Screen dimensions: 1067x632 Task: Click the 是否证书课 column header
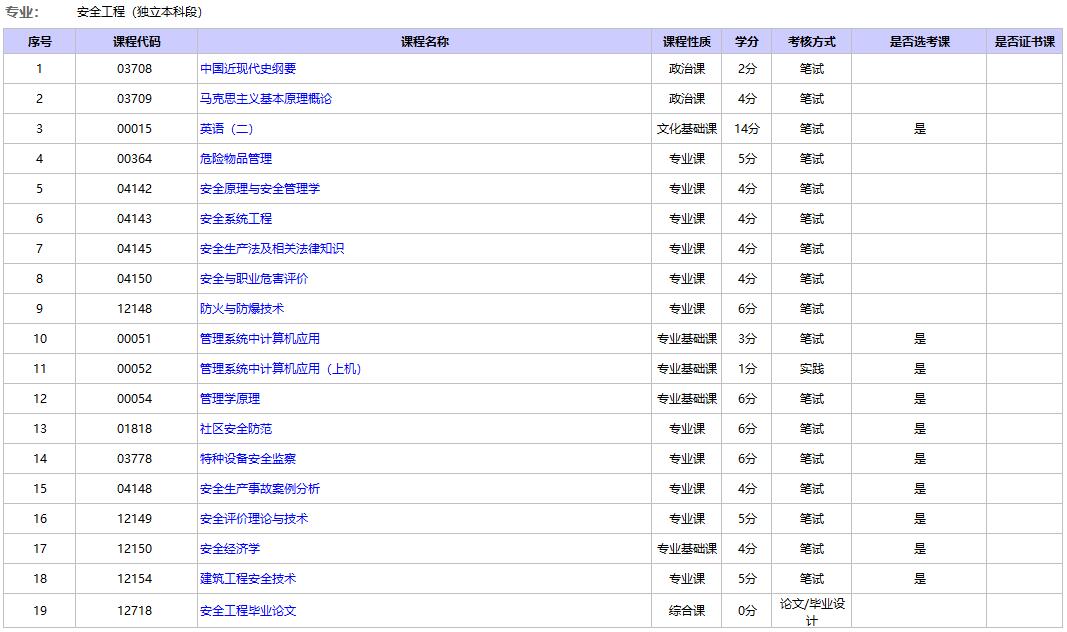tap(1024, 41)
